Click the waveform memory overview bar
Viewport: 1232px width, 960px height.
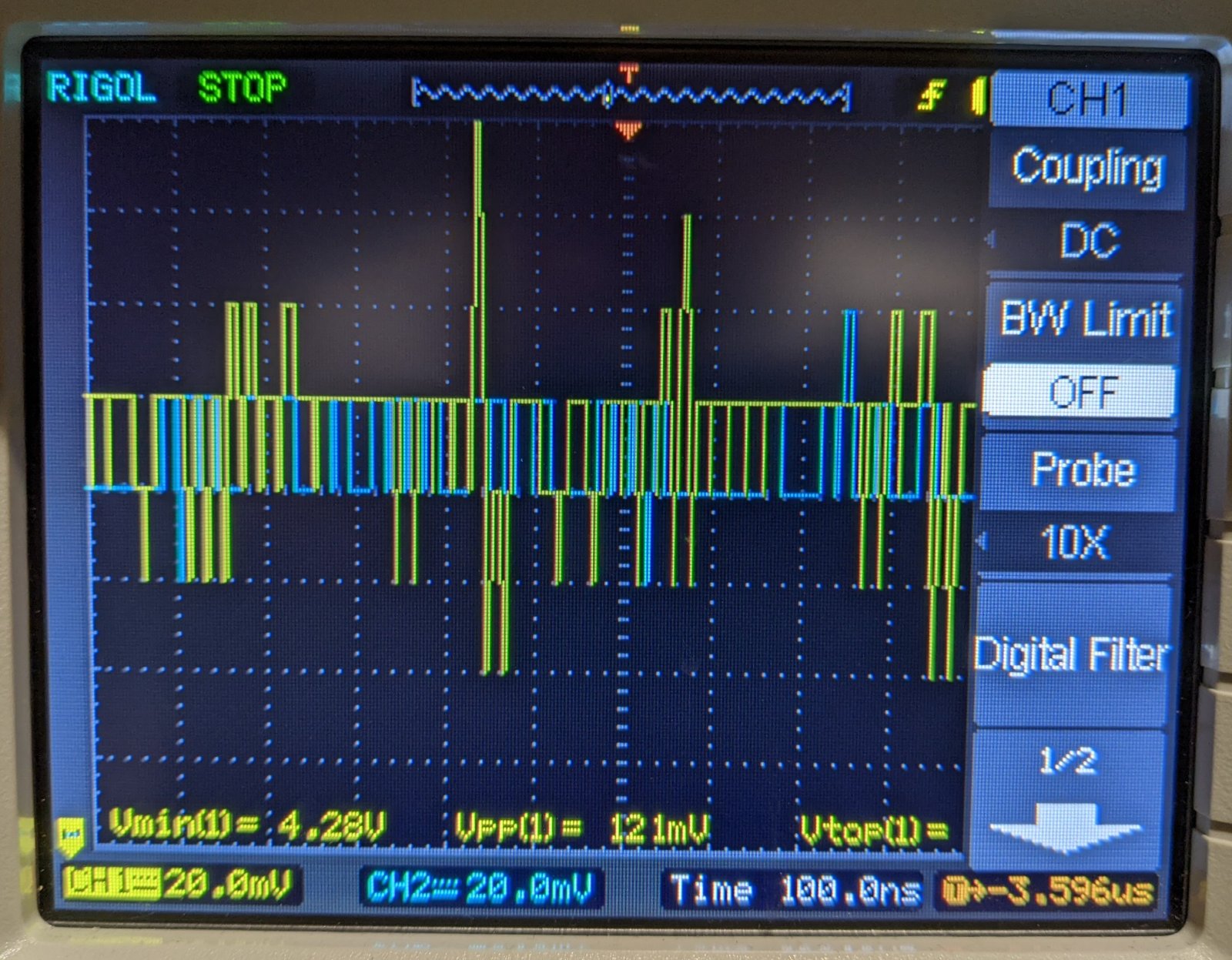tap(631, 96)
